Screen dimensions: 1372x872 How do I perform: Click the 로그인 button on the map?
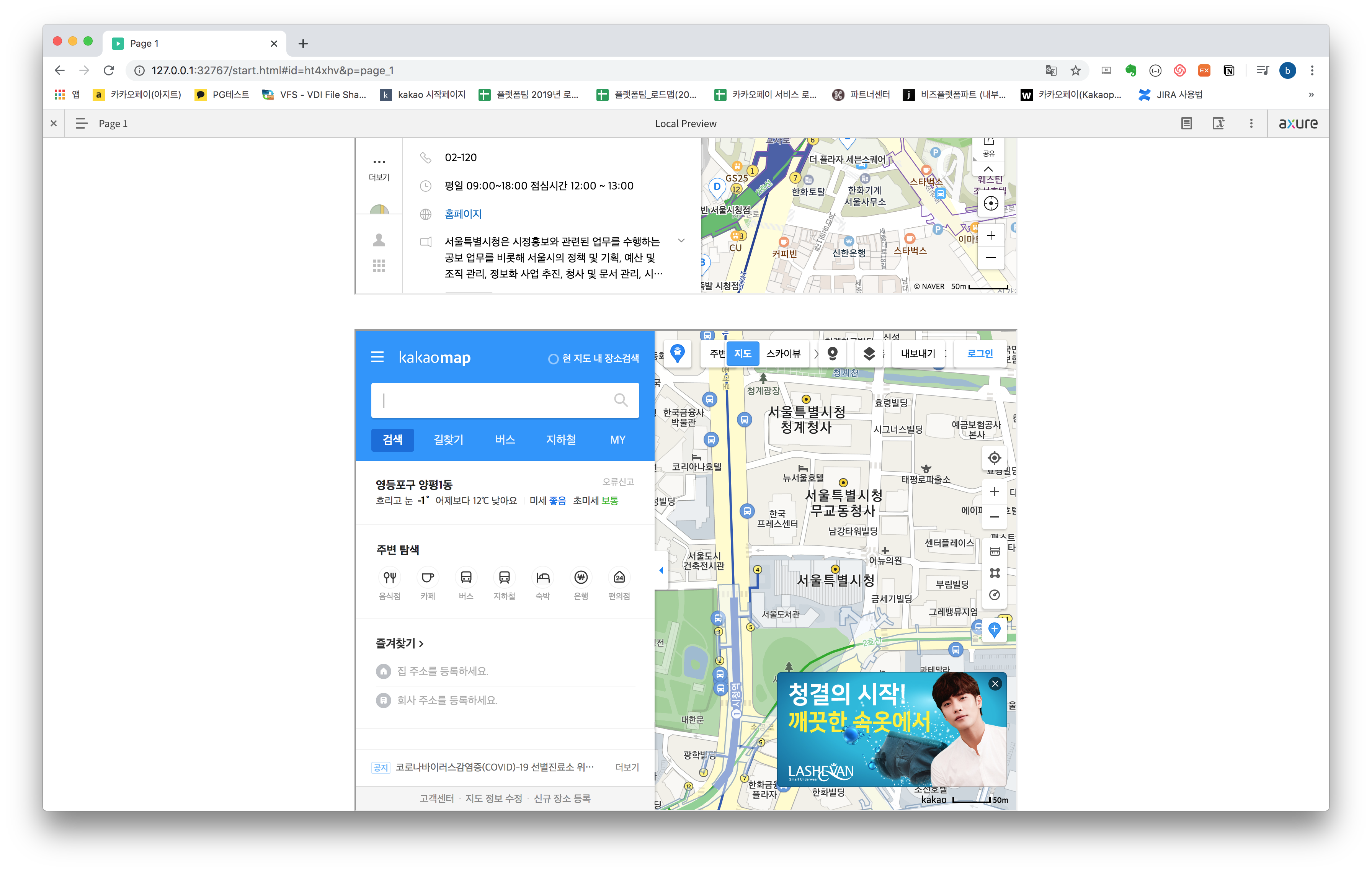(x=980, y=354)
